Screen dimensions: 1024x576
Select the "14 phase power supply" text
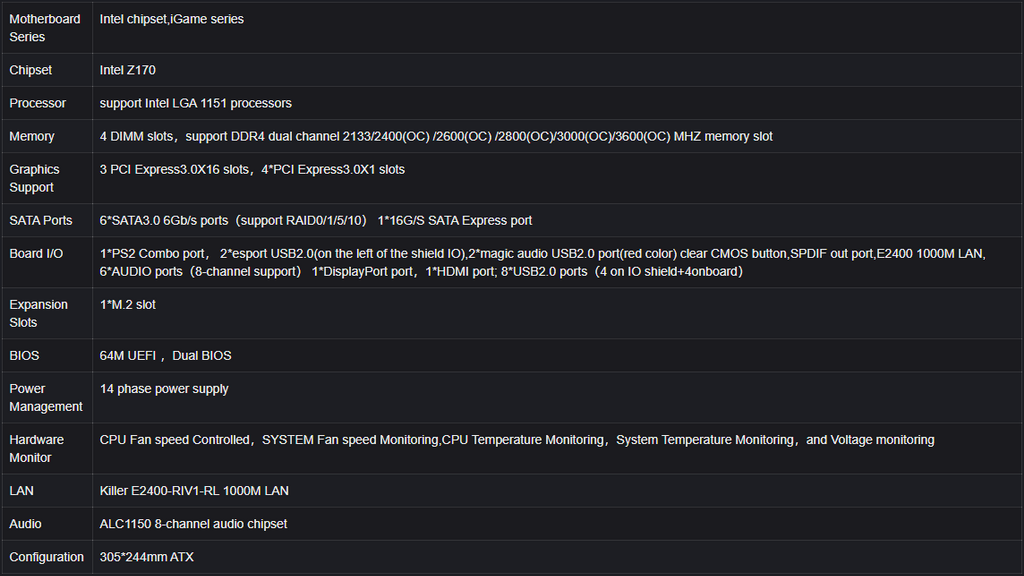click(x=164, y=388)
